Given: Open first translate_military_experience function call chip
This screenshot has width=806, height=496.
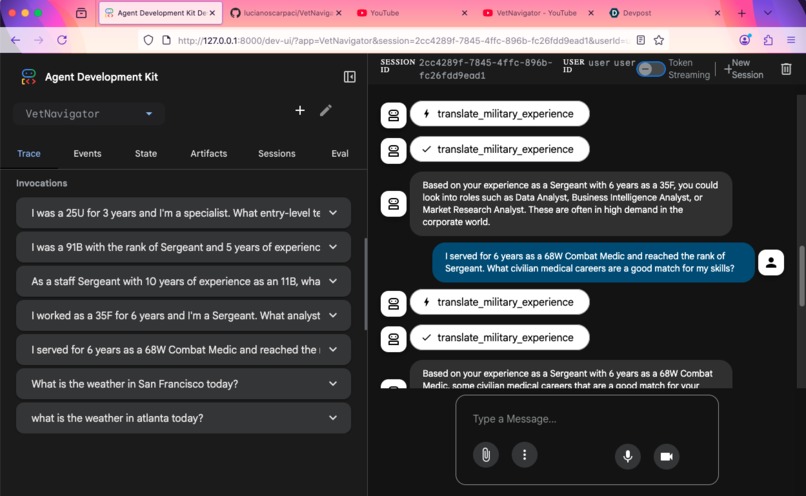Looking at the screenshot, I should click(x=500, y=114).
